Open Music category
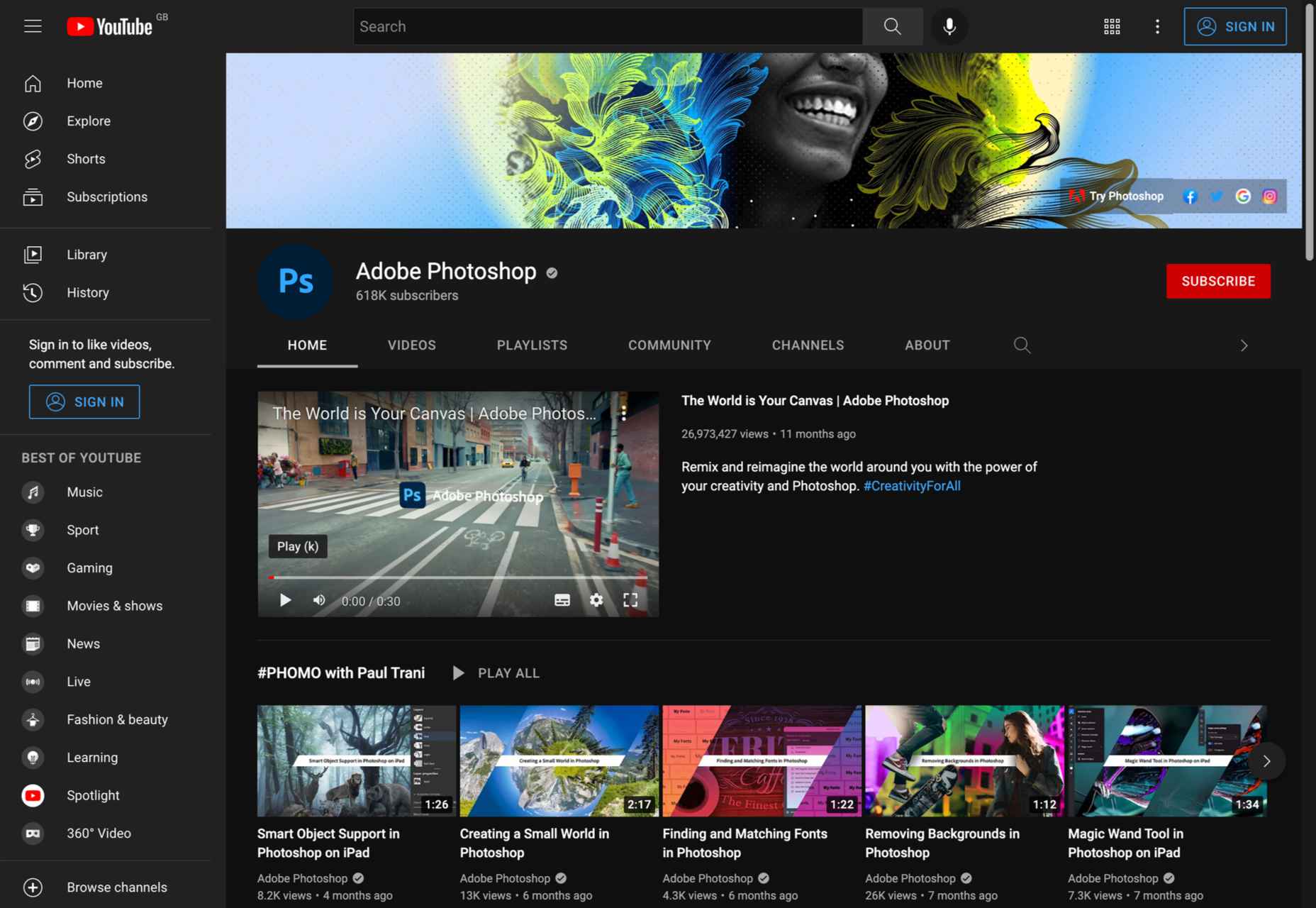The image size is (1316, 908). (106, 492)
